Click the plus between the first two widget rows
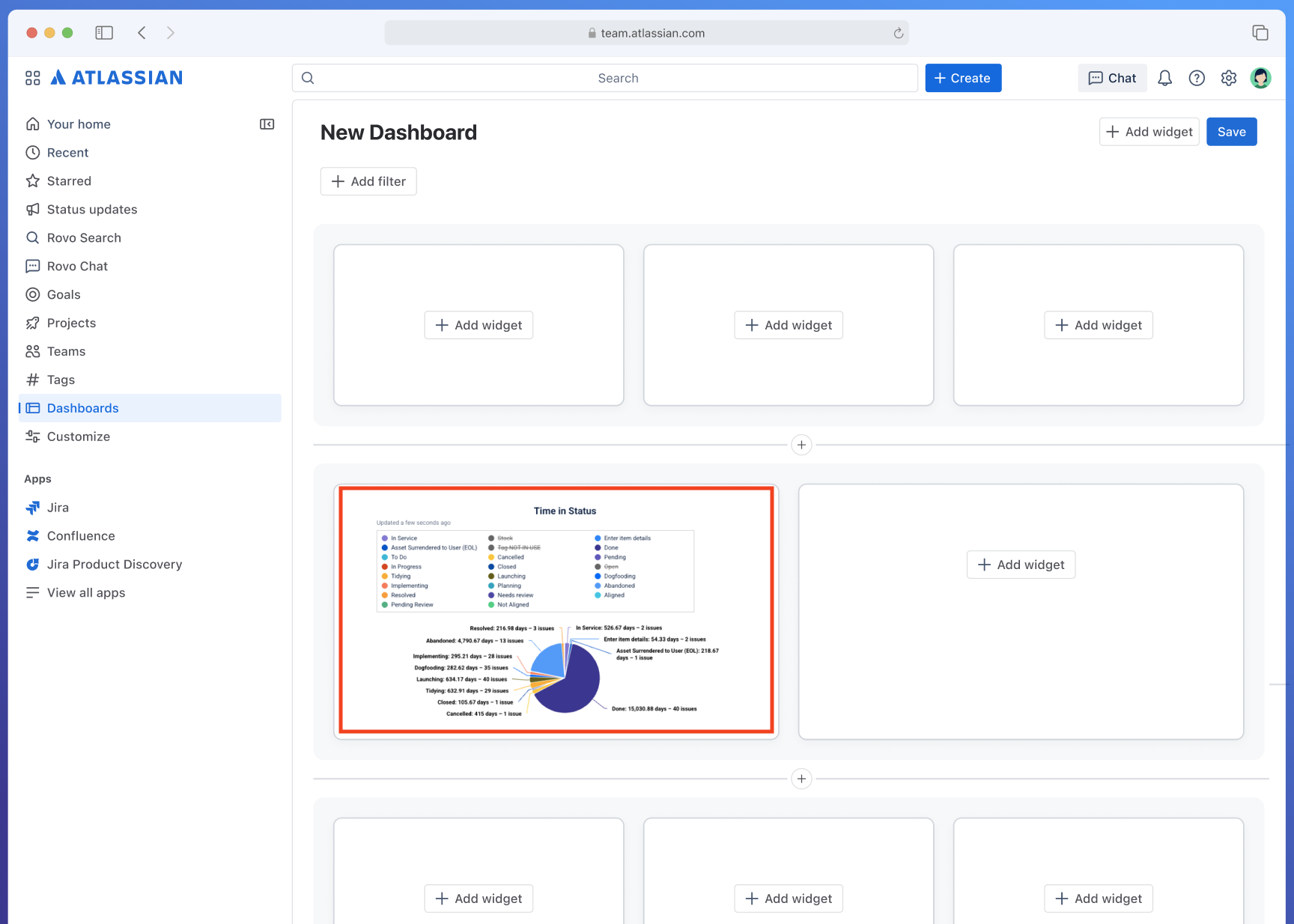 (x=801, y=445)
